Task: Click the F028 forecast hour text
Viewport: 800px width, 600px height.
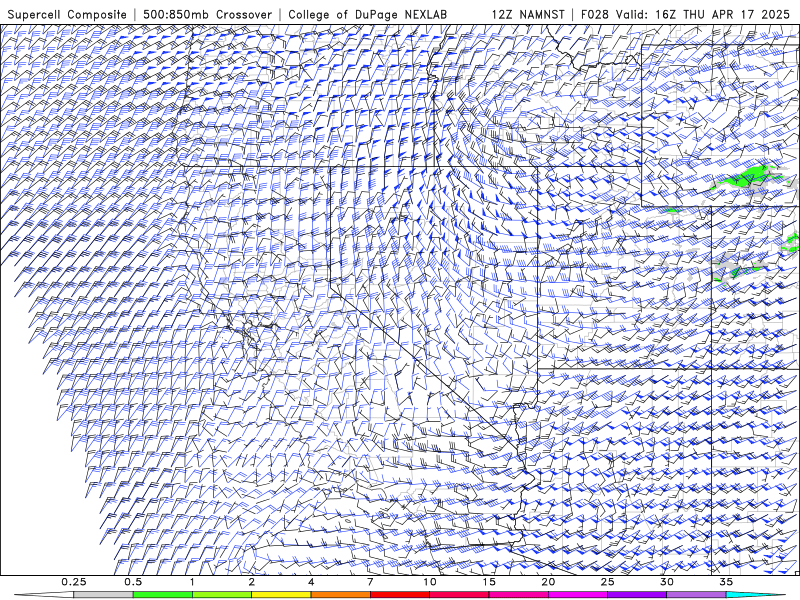Action: pyautogui.click(x=595, y=14)
